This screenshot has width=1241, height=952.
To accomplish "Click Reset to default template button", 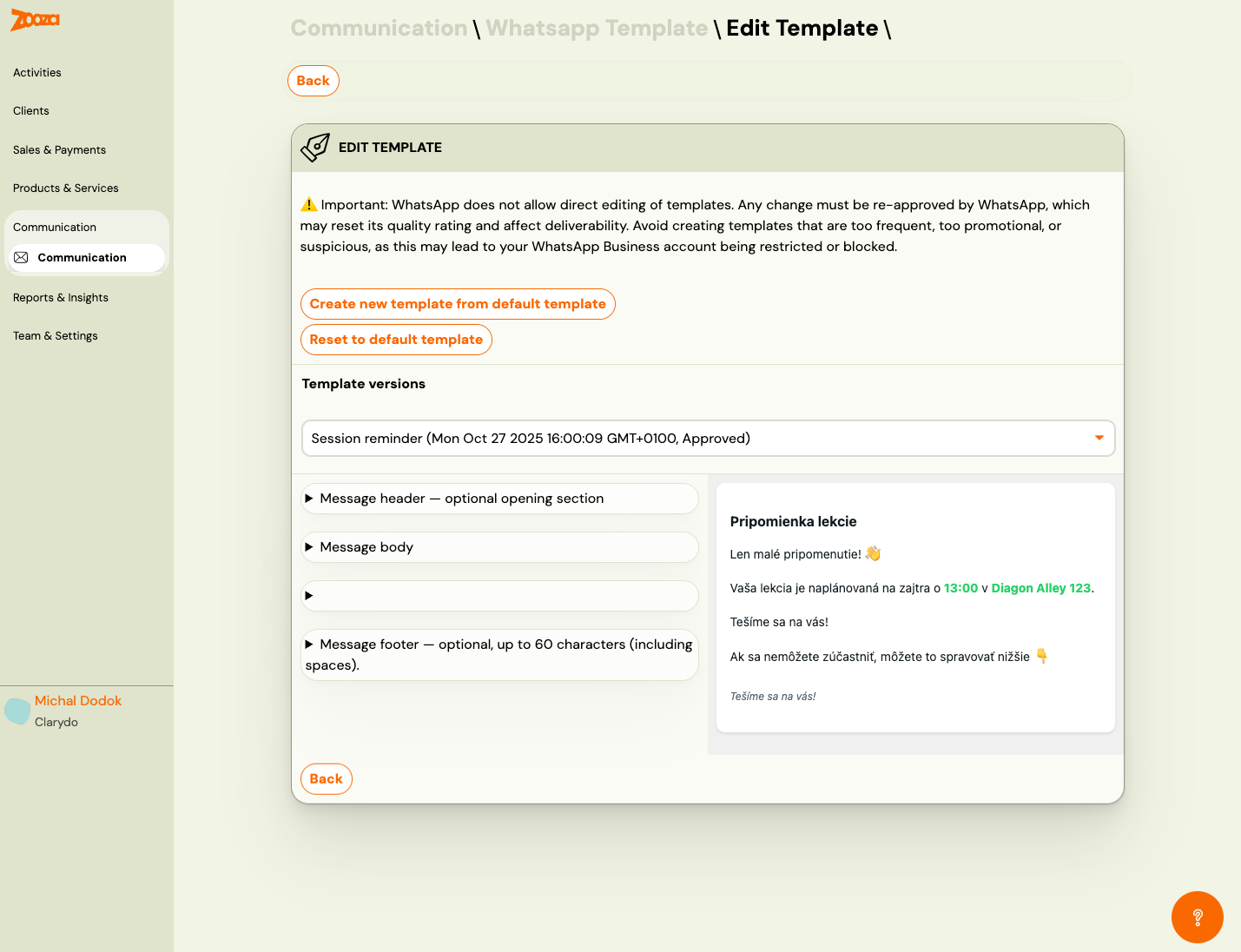I will [x=396, y=340].
